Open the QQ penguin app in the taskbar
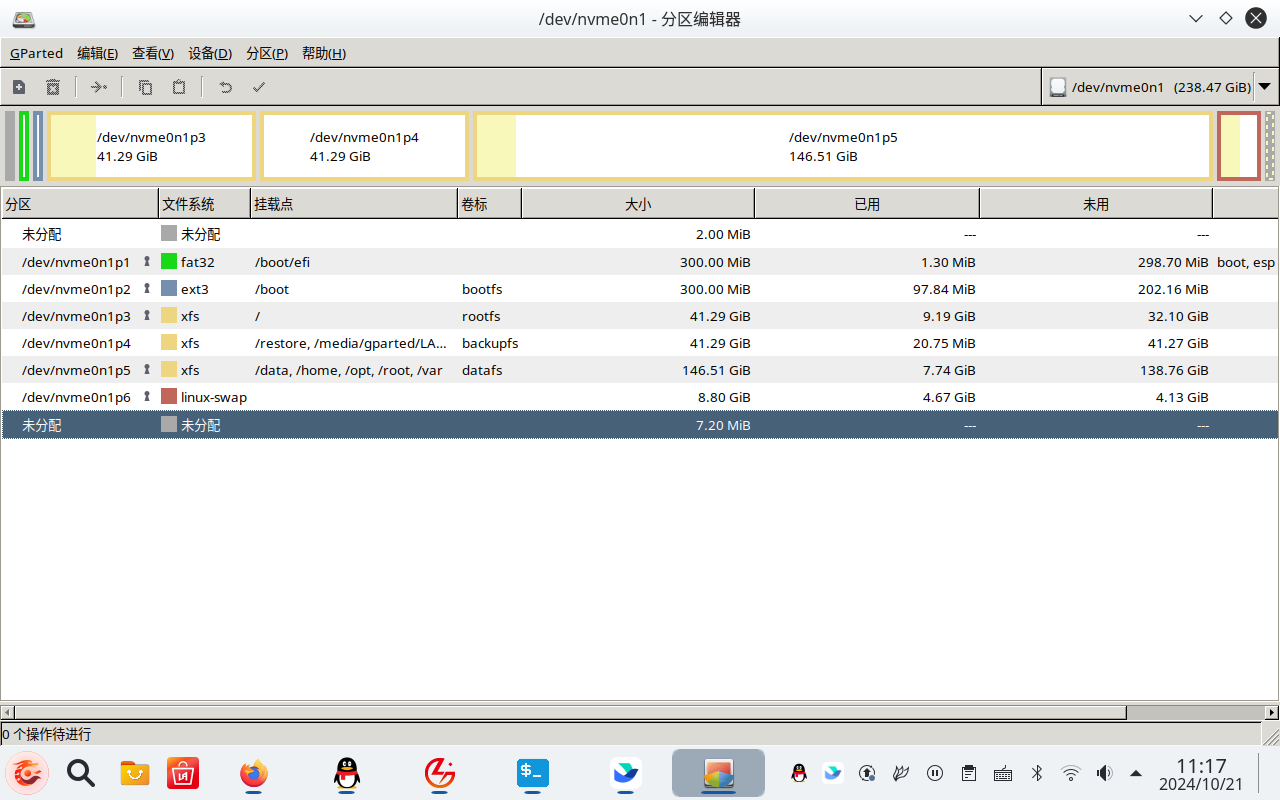1280x800 pixels. tap(347, 773)
